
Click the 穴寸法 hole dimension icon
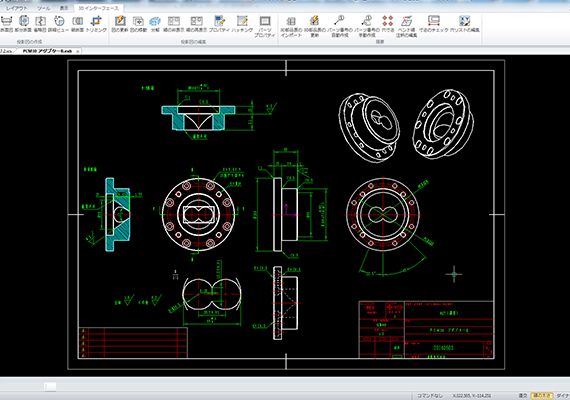(x=388, y=24)
